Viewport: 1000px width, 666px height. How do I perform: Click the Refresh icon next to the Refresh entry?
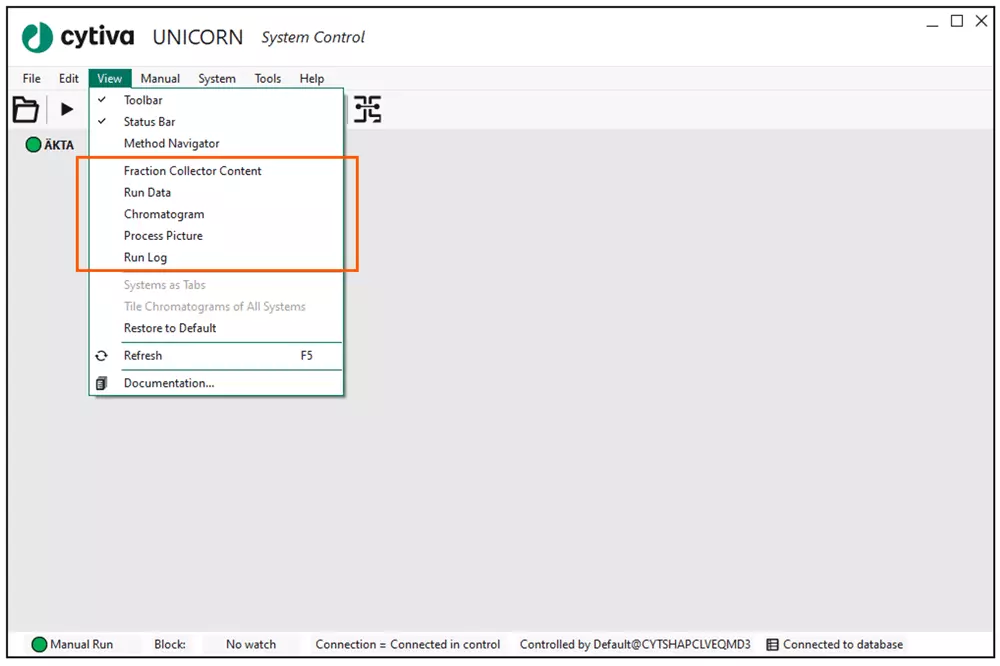click(x=102, y=355)
